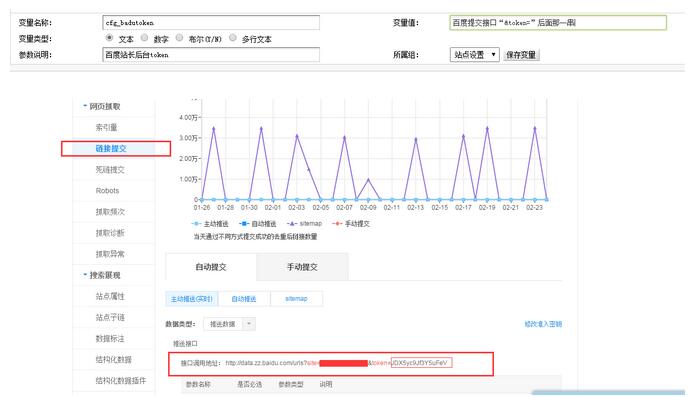691x397 pixels.
Task: Open the 推送数据 data type dropdown
Action: click(x=230, y=324)
